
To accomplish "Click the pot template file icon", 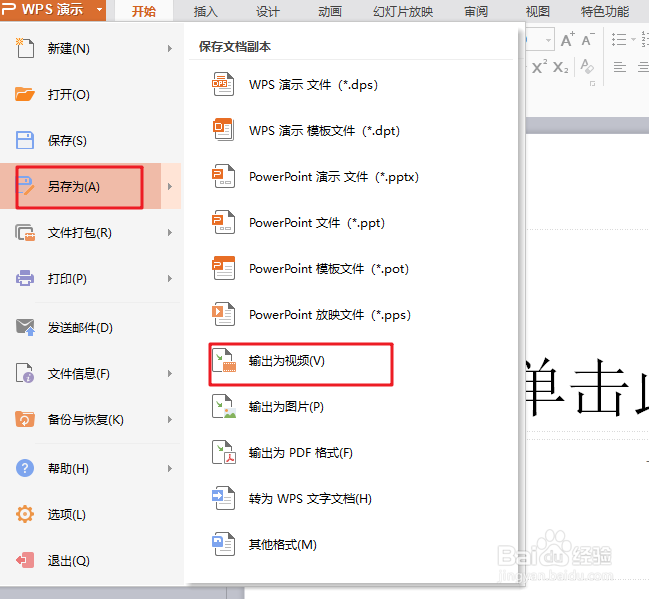I will coord(223,268).
